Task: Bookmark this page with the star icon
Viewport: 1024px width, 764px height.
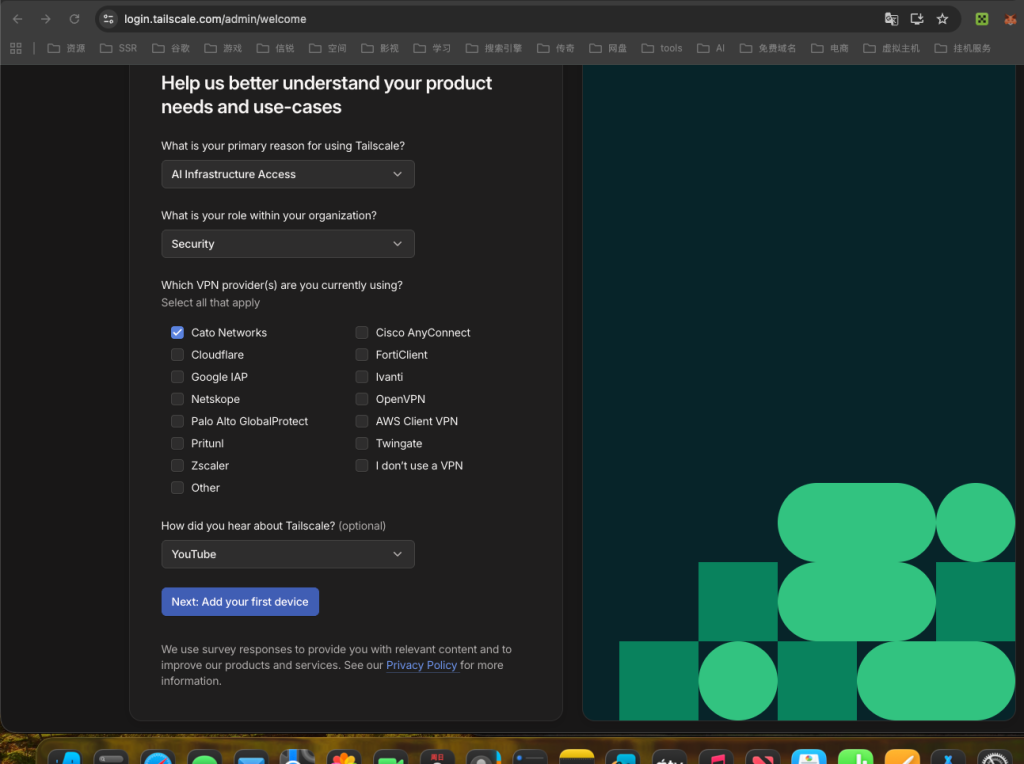Action: (x=942, y=19)
